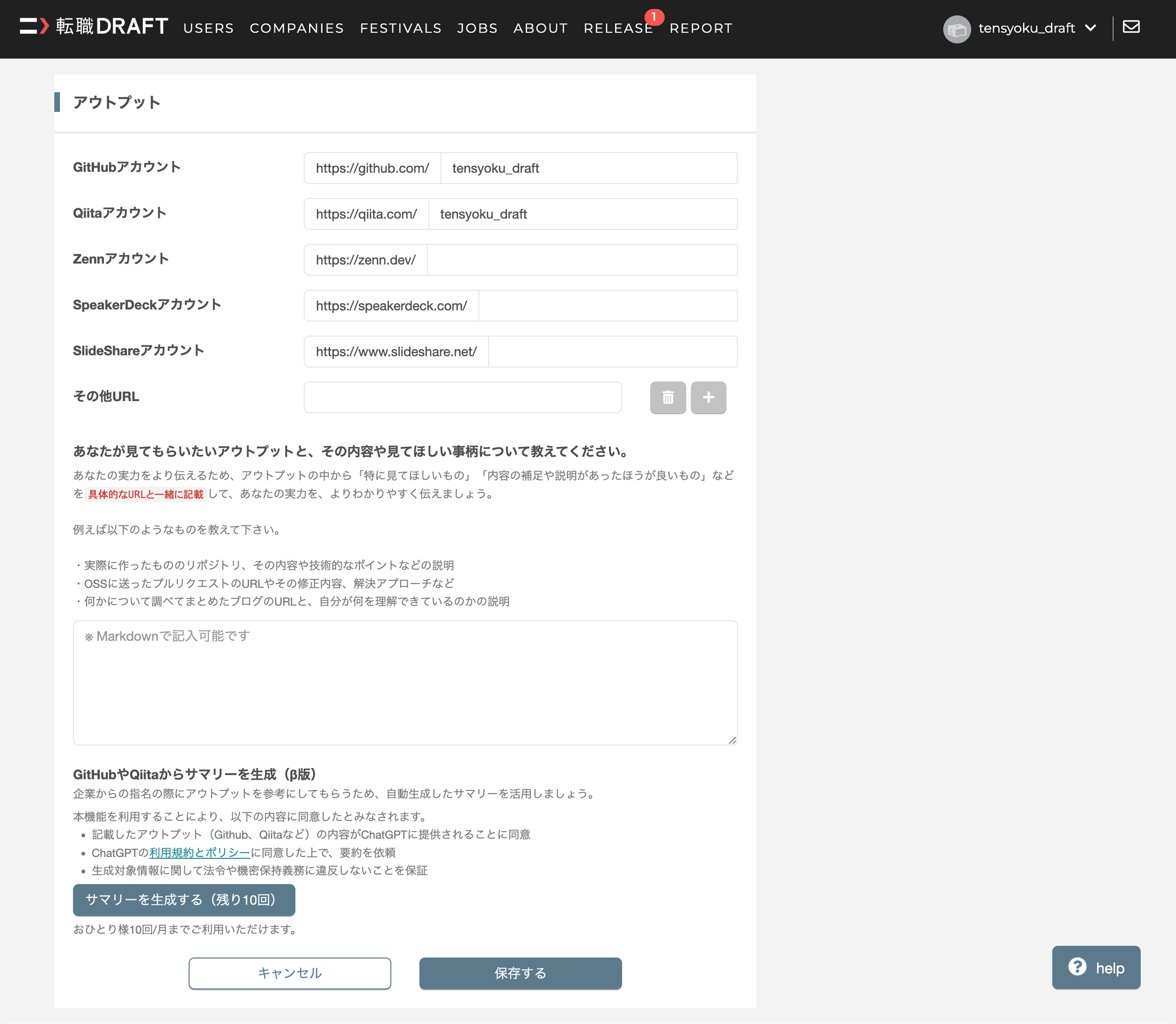Expand the account dropdown next to tensyoku_draft
1176x1024 pixels.
coord(1092,28)
